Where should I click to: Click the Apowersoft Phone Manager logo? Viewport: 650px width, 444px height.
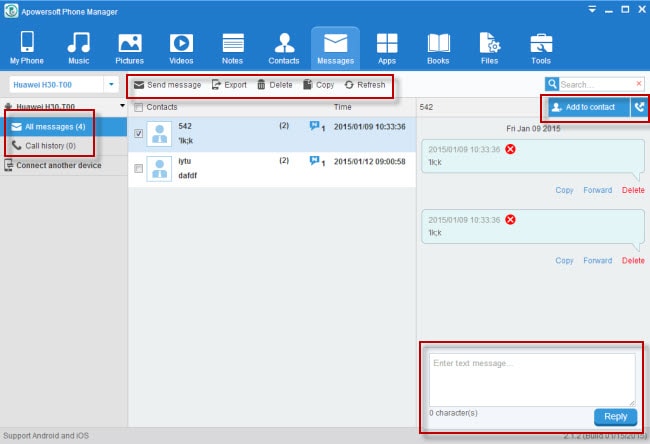(x=11, y=11)
